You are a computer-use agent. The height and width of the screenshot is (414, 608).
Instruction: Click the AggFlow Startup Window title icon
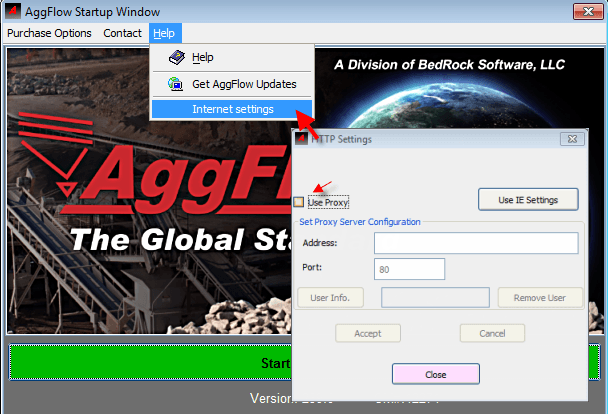(13, 11)
